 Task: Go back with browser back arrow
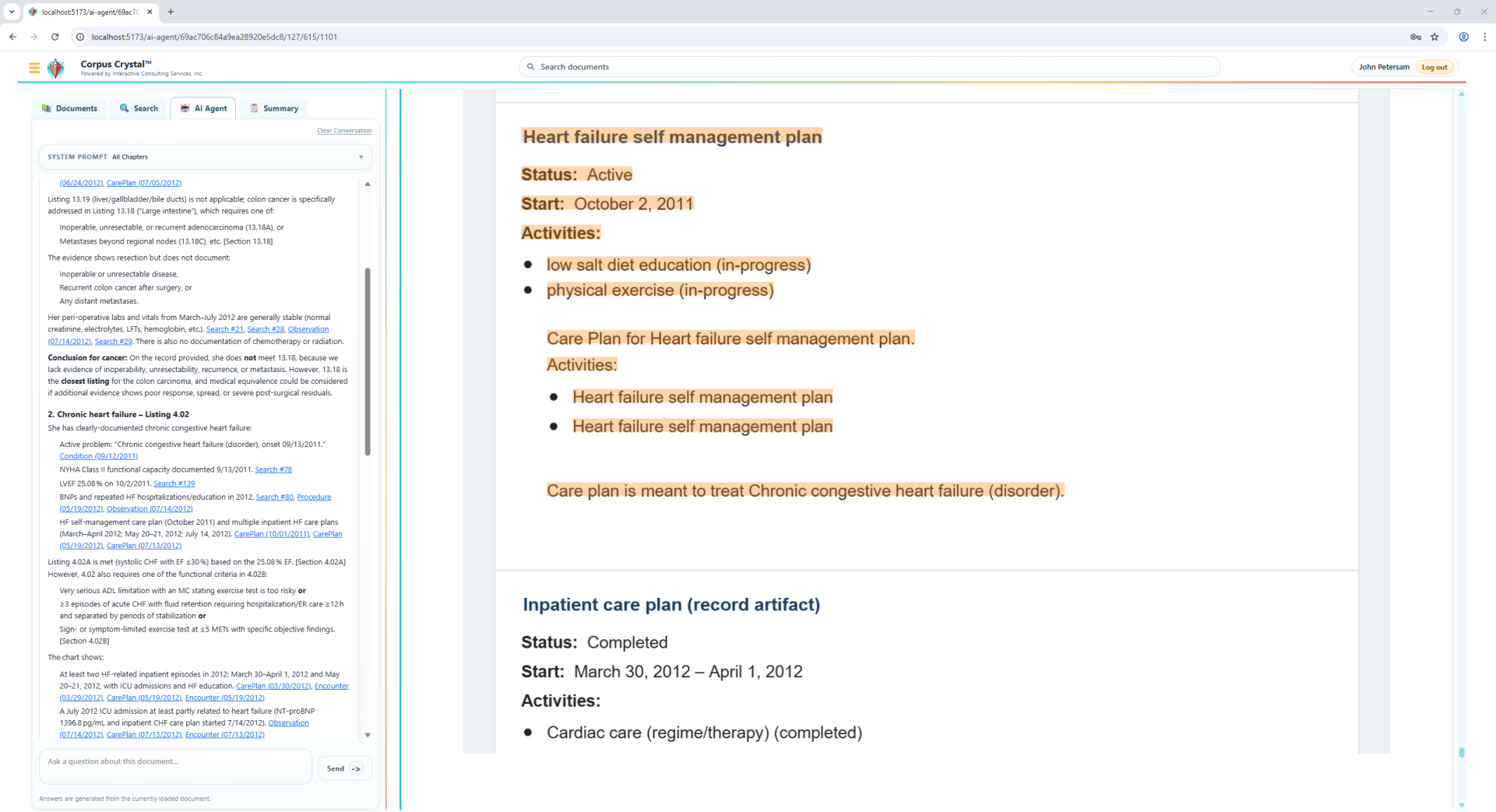tap(13, 37)
